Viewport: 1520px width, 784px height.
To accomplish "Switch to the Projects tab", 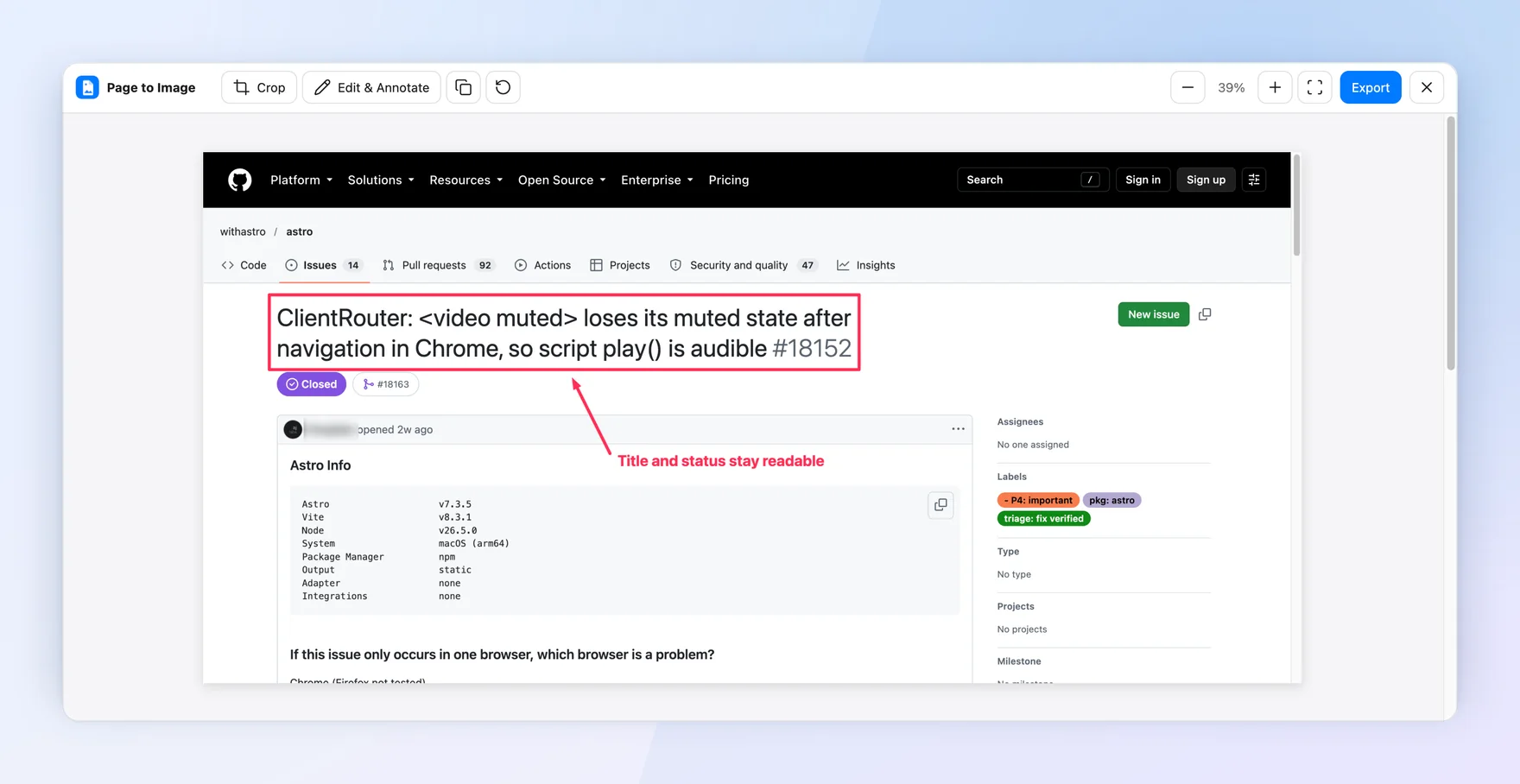I will (x=620, y=265).
